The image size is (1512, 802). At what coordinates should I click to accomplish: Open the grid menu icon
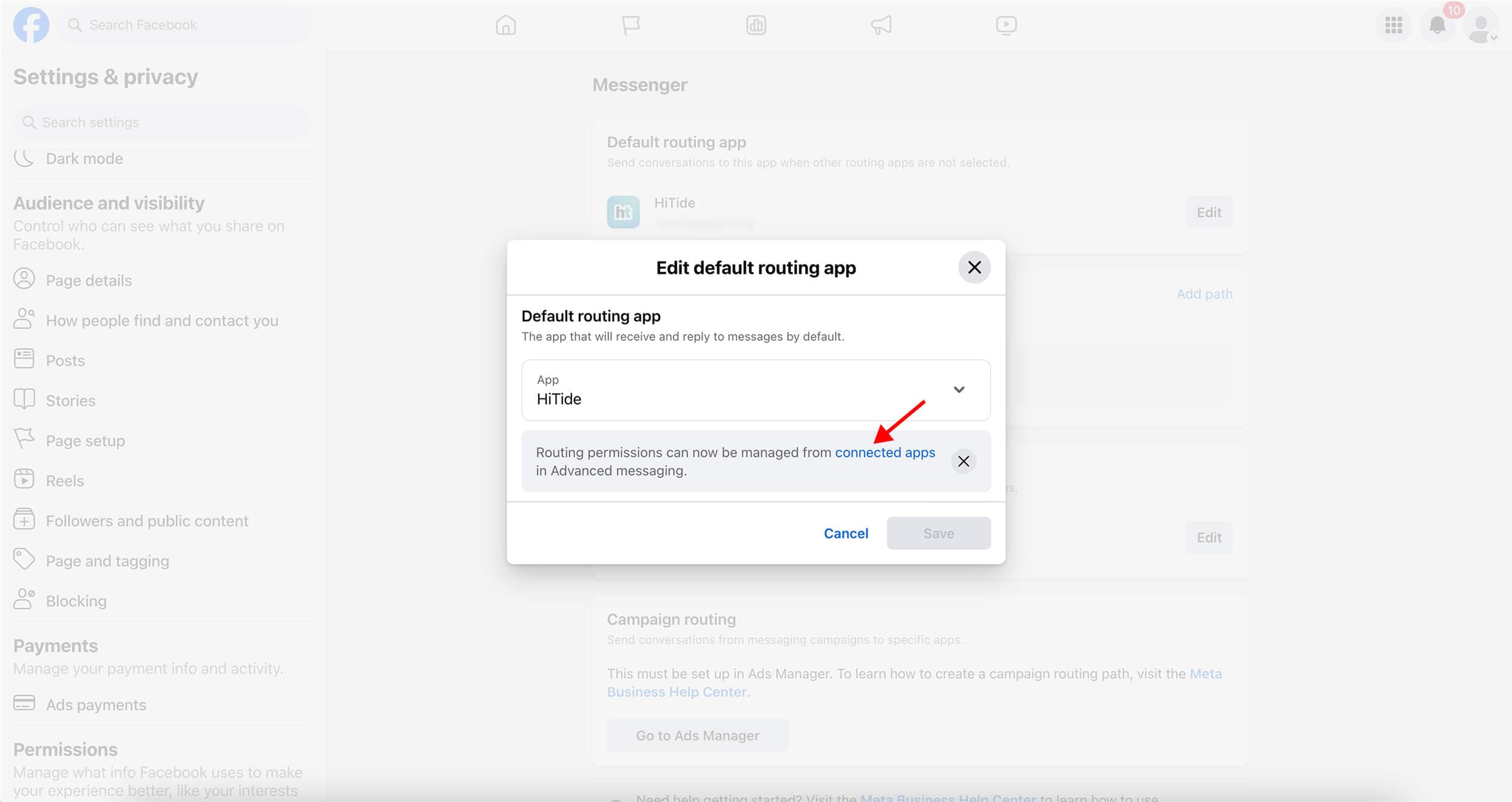pos(1393,25)
